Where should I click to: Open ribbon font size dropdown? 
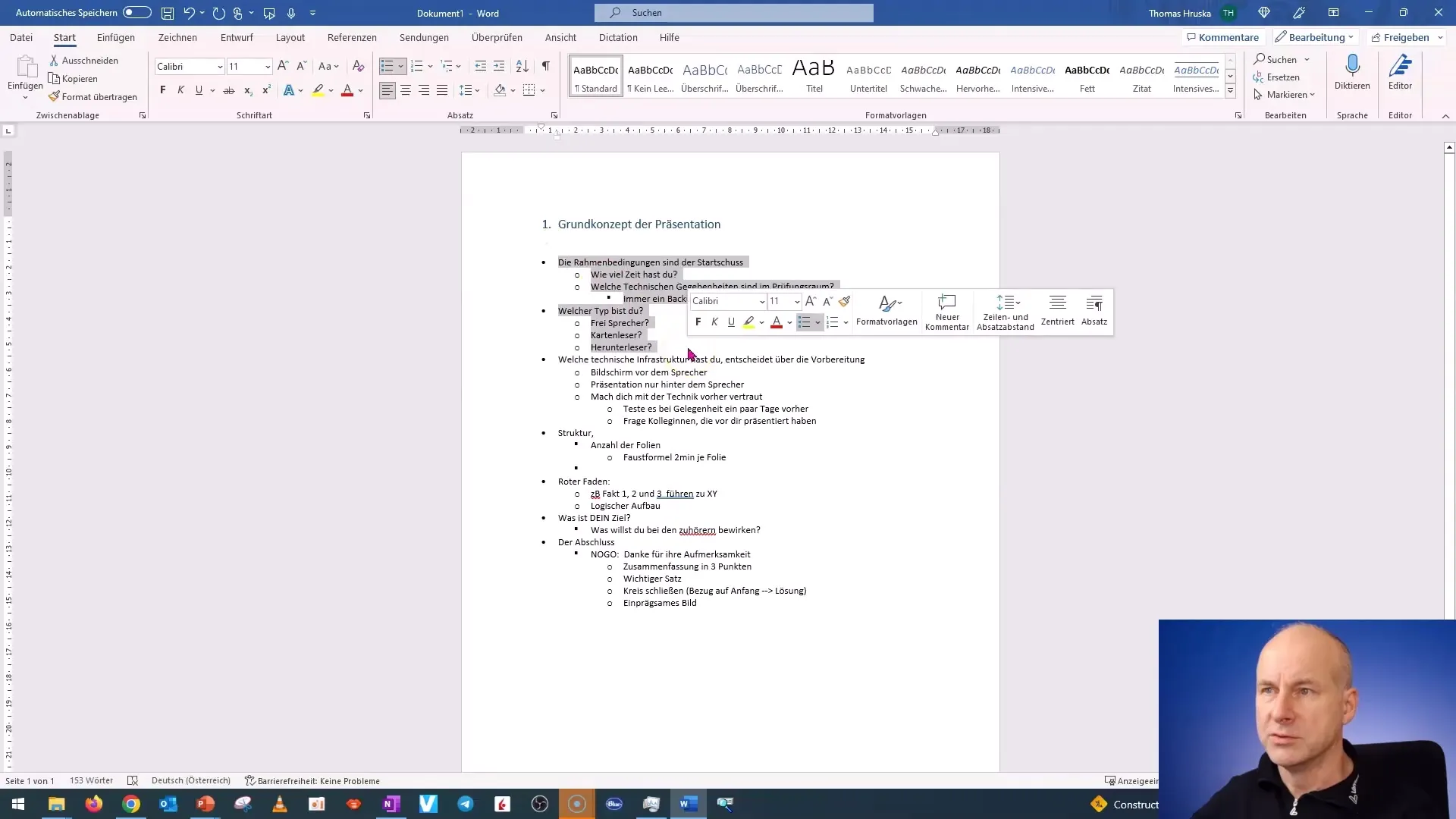tap(268, 67)
